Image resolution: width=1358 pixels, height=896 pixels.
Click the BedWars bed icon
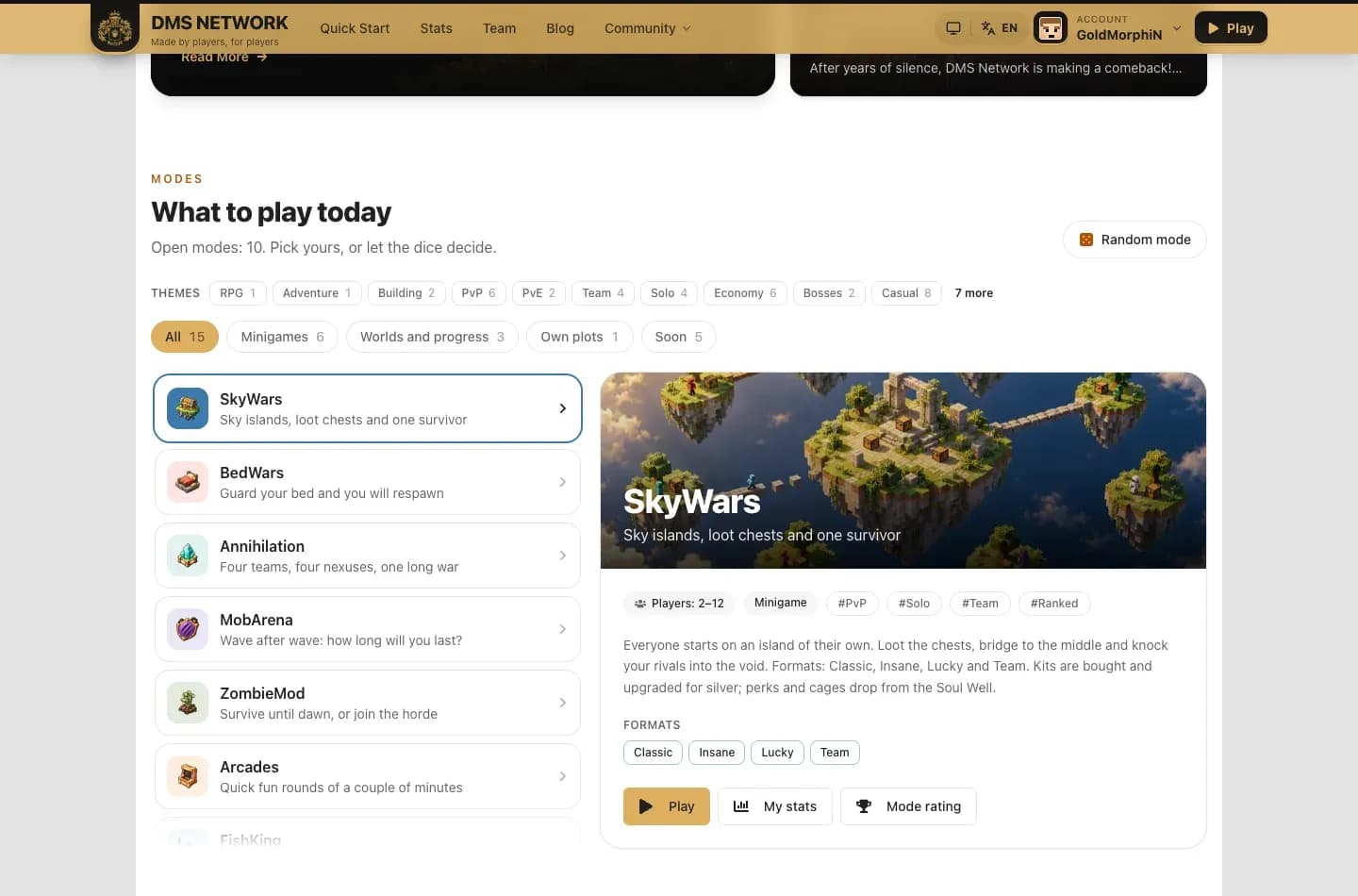188,482
